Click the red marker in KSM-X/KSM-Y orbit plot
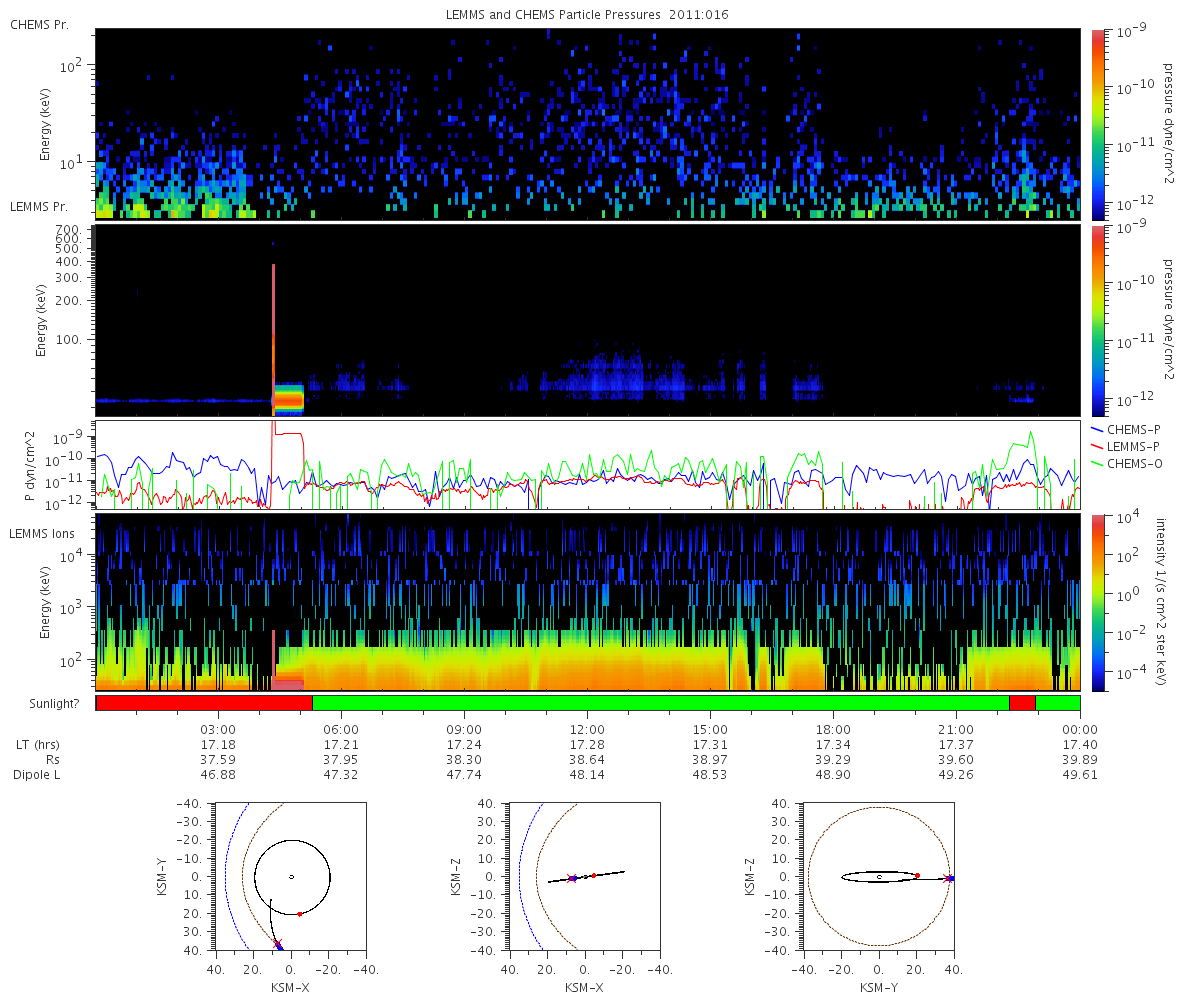This screenshot has width=1200, height=1000. 299,913
